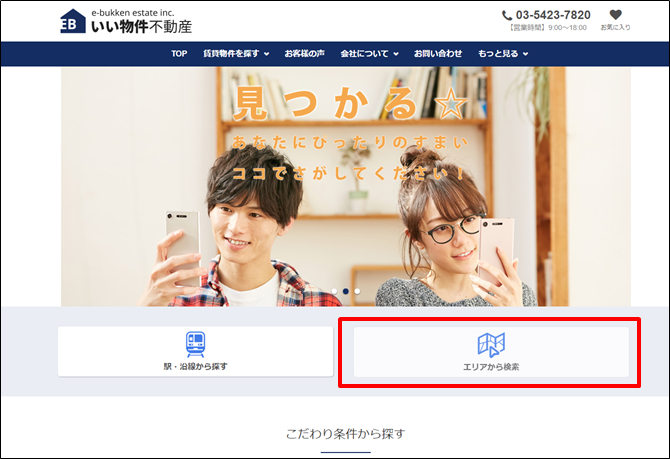Select the first carousel slide dot

pyautogui.click(x=334, y=292)
